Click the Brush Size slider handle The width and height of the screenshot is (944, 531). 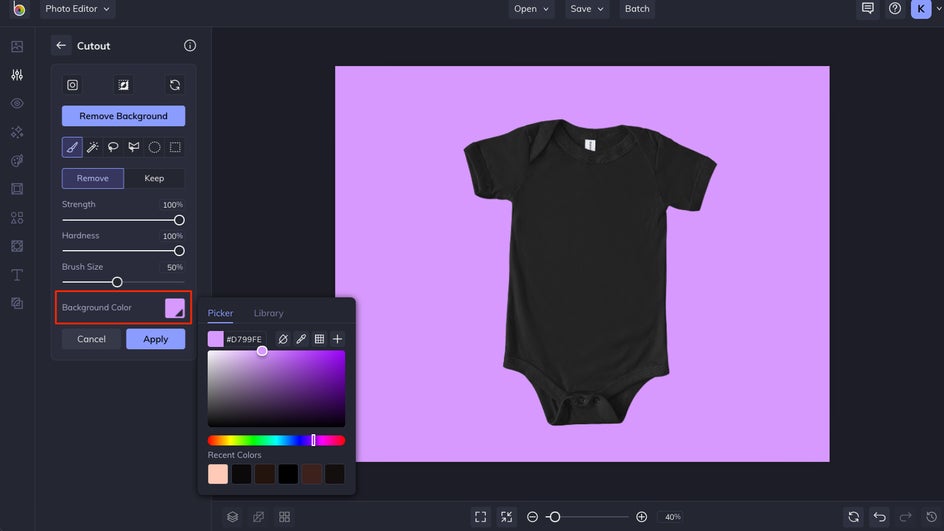pos(117,282)
